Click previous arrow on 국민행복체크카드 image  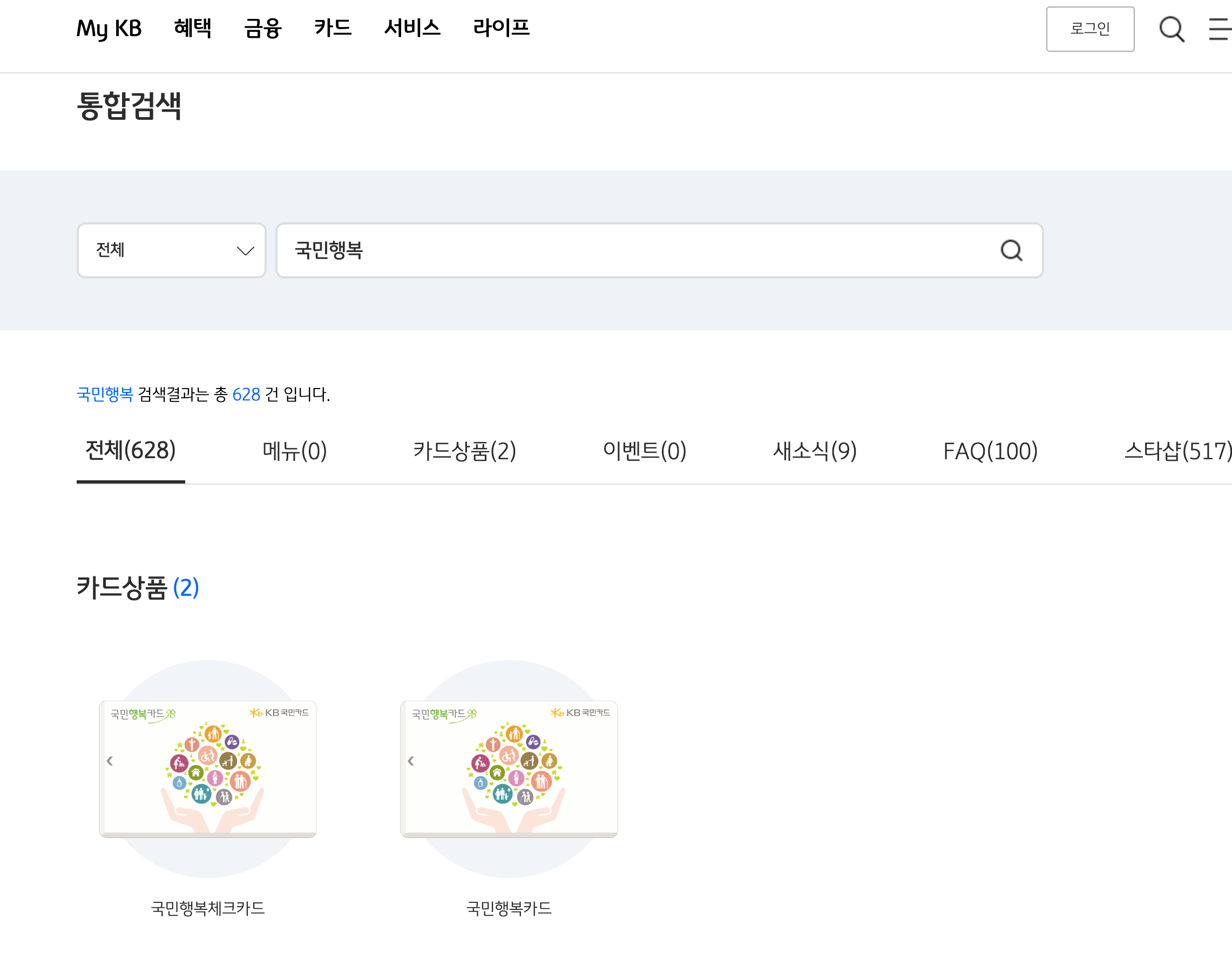point(110,761)
